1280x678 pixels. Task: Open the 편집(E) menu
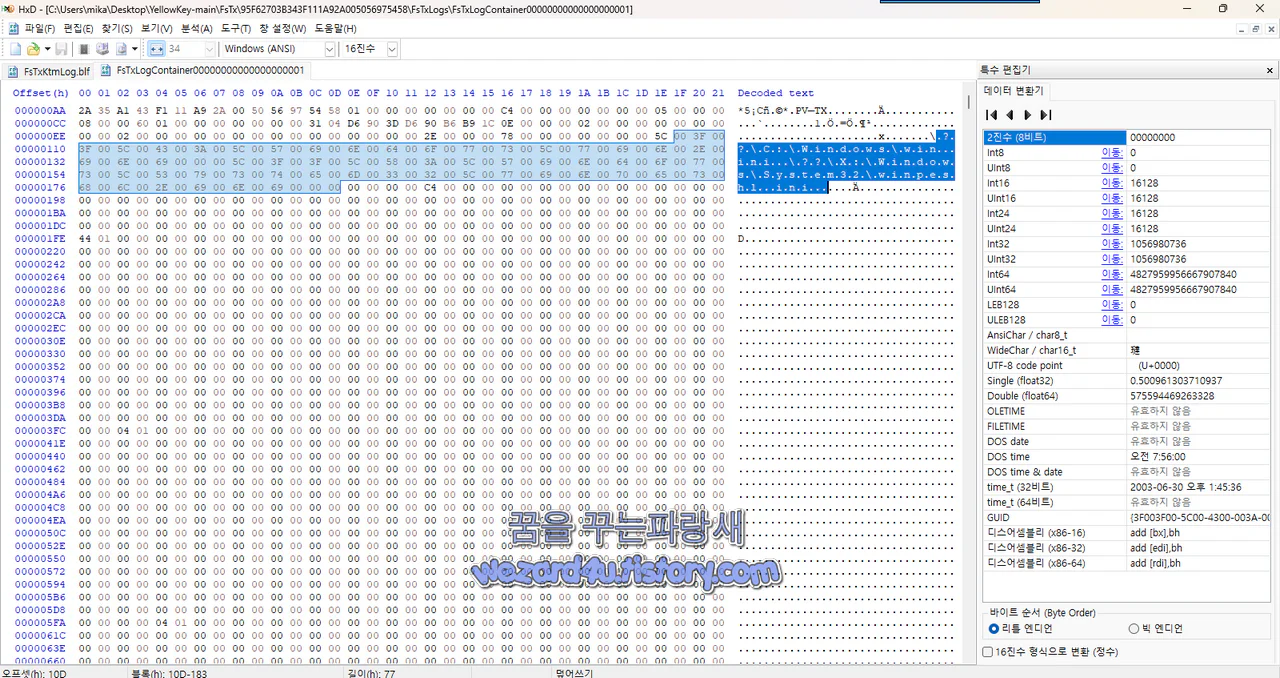click(79, 29)
